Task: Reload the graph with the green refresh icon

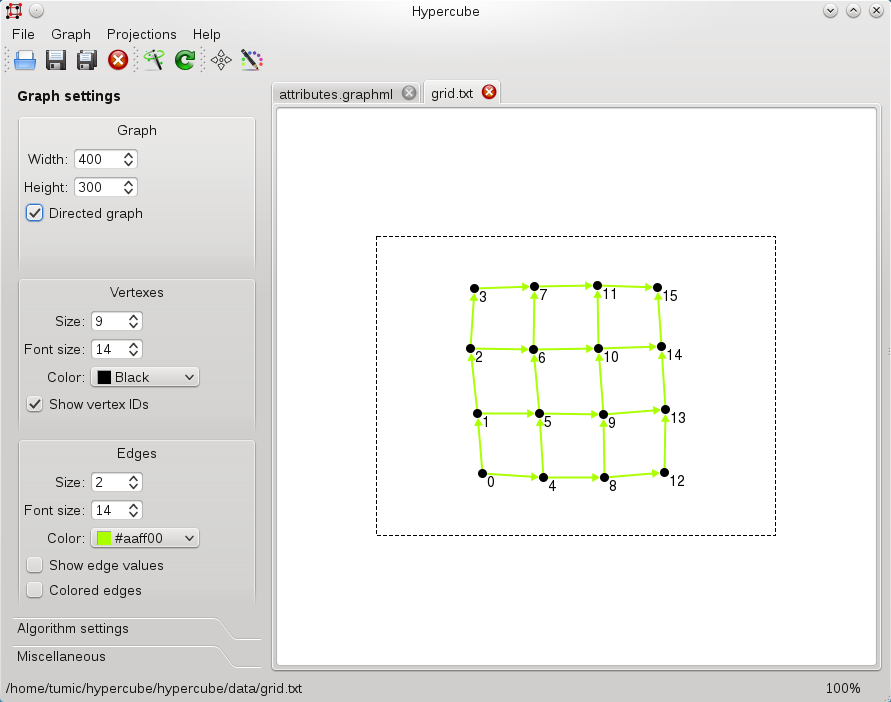Action: coord(184,60)
